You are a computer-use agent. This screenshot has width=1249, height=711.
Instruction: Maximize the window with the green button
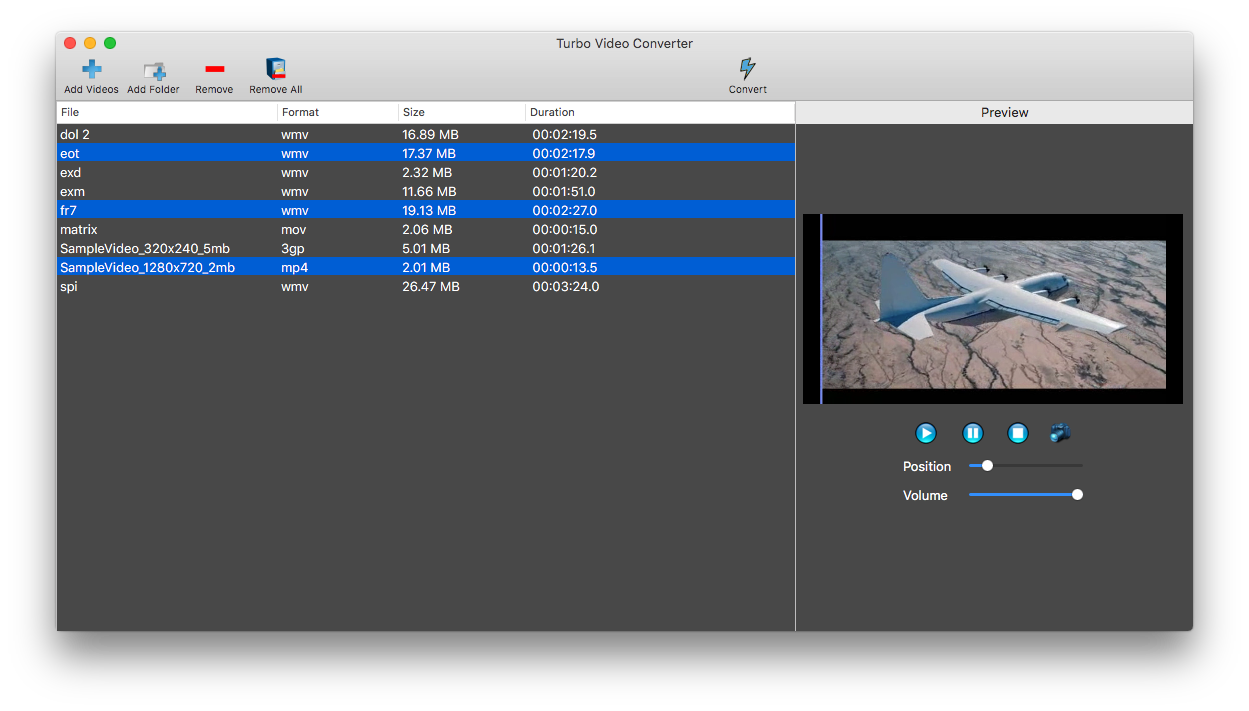110,43
